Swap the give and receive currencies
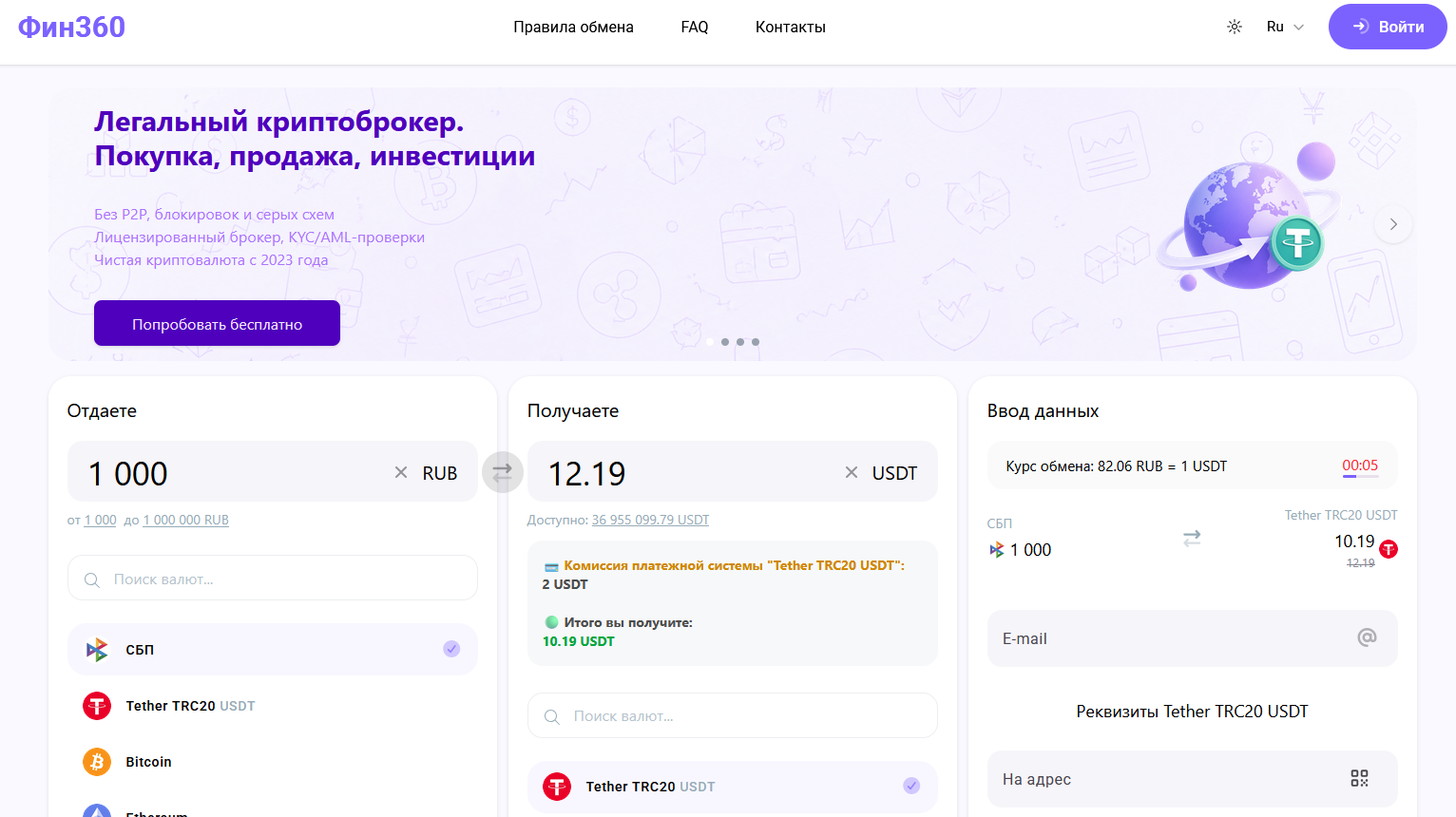The width and height of the screenshot is (1456, 817). 503,471
